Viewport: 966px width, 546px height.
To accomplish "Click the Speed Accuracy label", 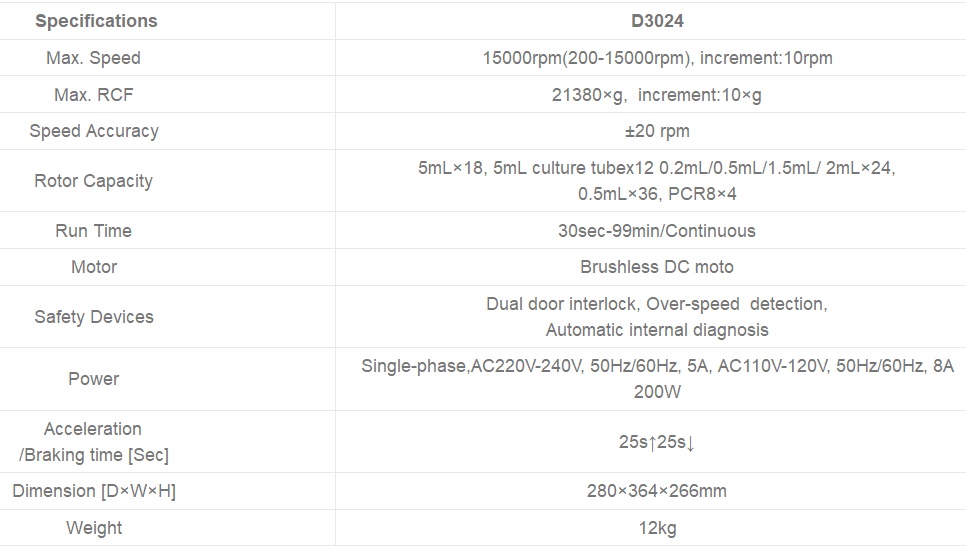I will pos(93,131).
